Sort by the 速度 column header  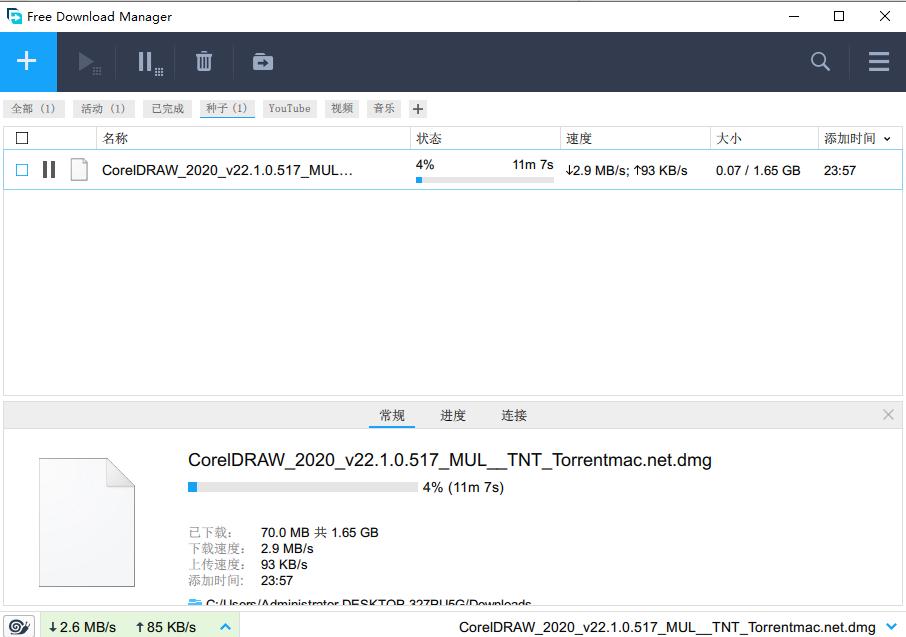click(x=635, y=138)
